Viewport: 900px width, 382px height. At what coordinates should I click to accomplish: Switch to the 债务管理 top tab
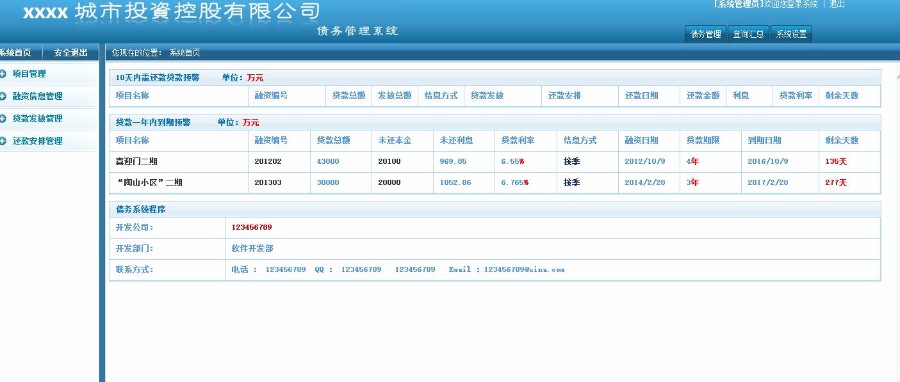[x=705, y=34]
